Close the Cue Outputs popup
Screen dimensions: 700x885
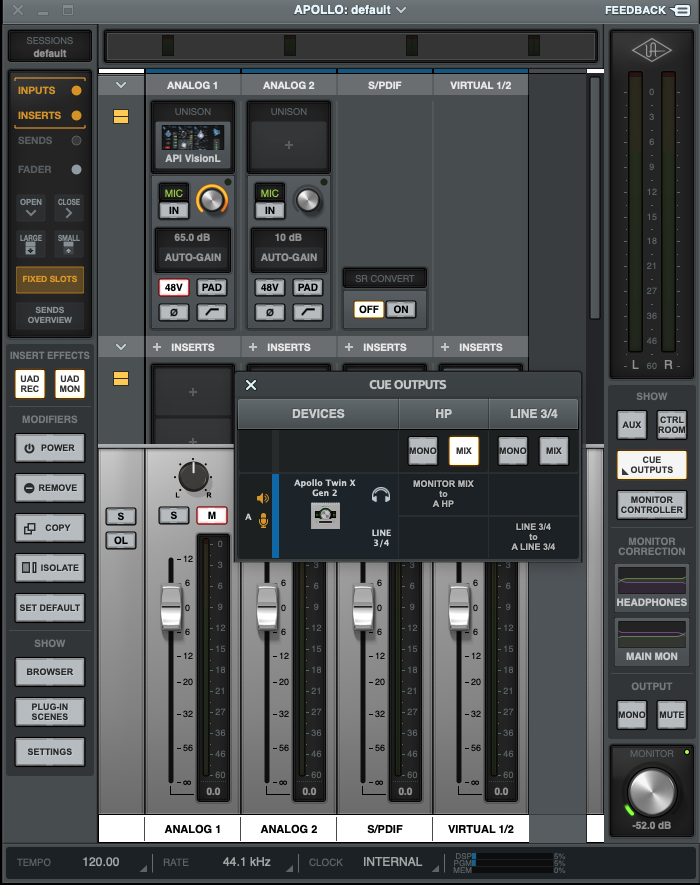(251, 385)
